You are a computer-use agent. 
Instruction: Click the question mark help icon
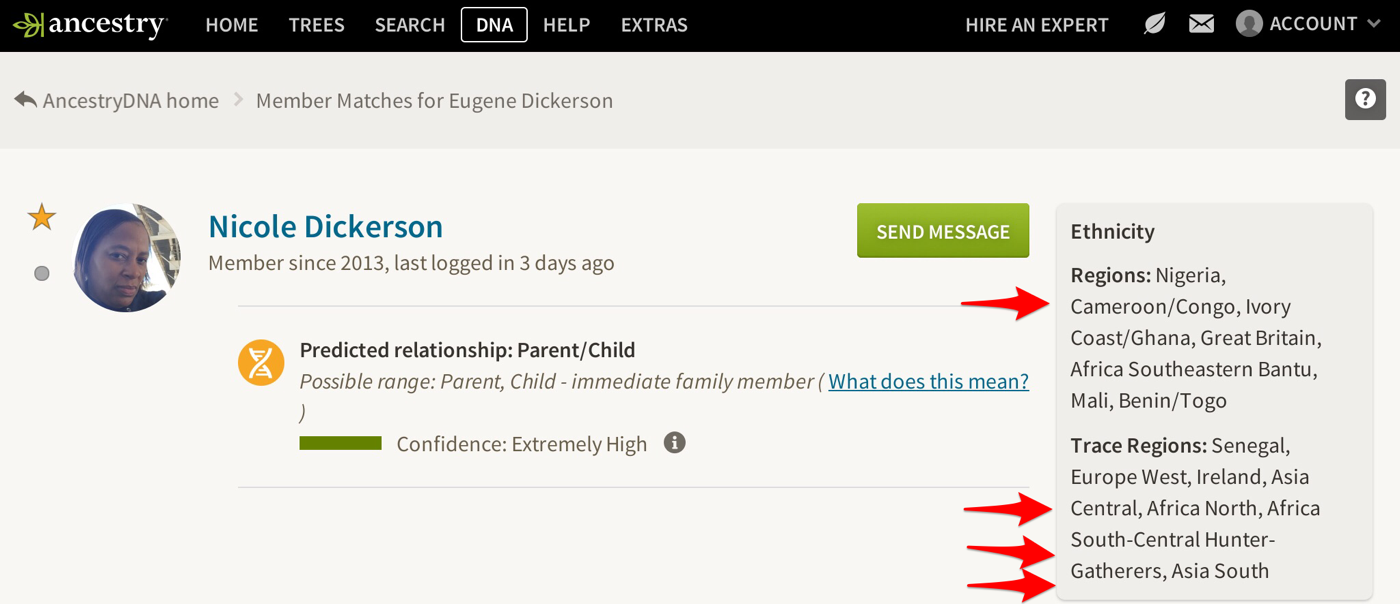1365,100
